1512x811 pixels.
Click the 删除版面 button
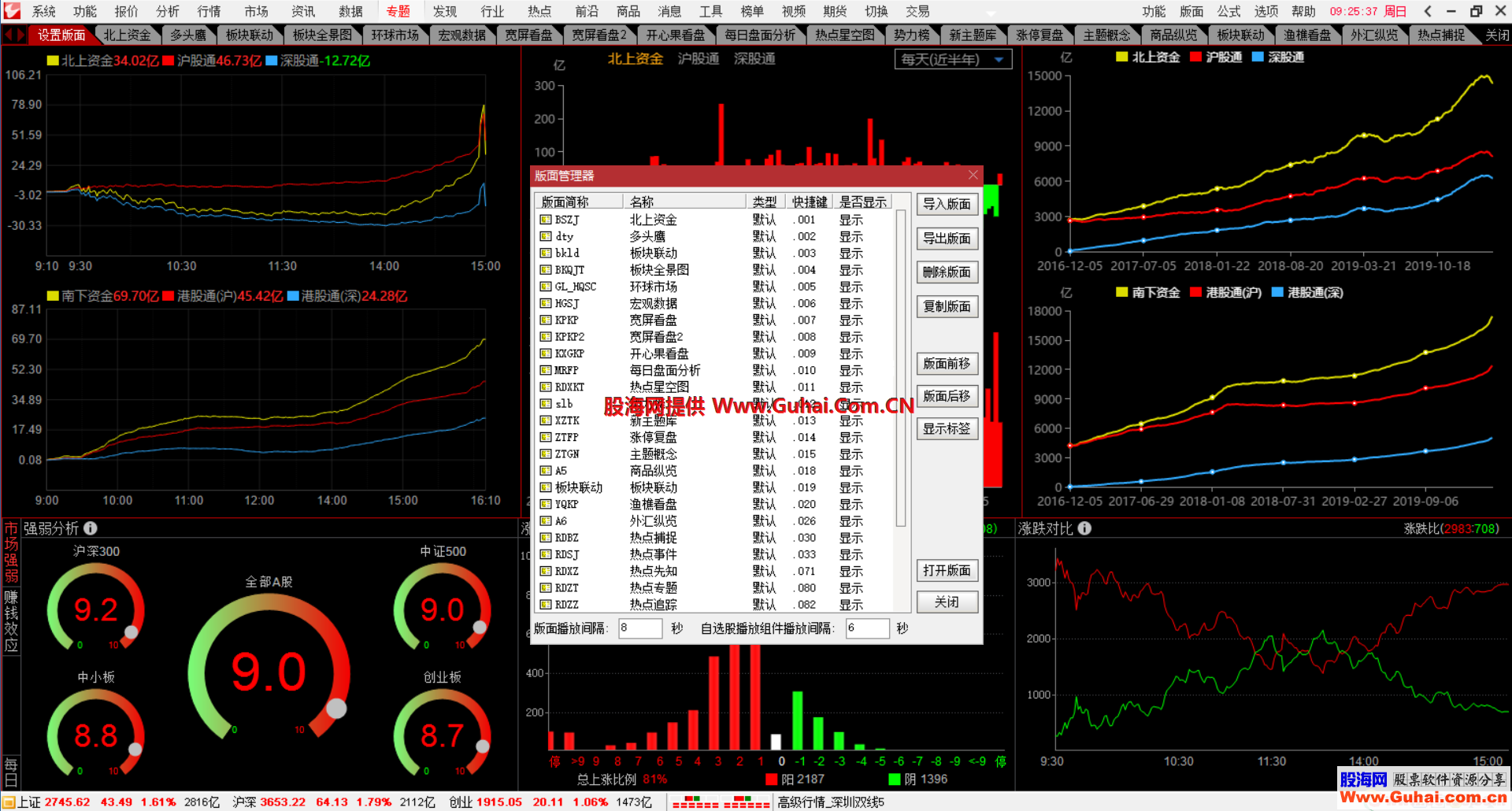tap(947, 272)
